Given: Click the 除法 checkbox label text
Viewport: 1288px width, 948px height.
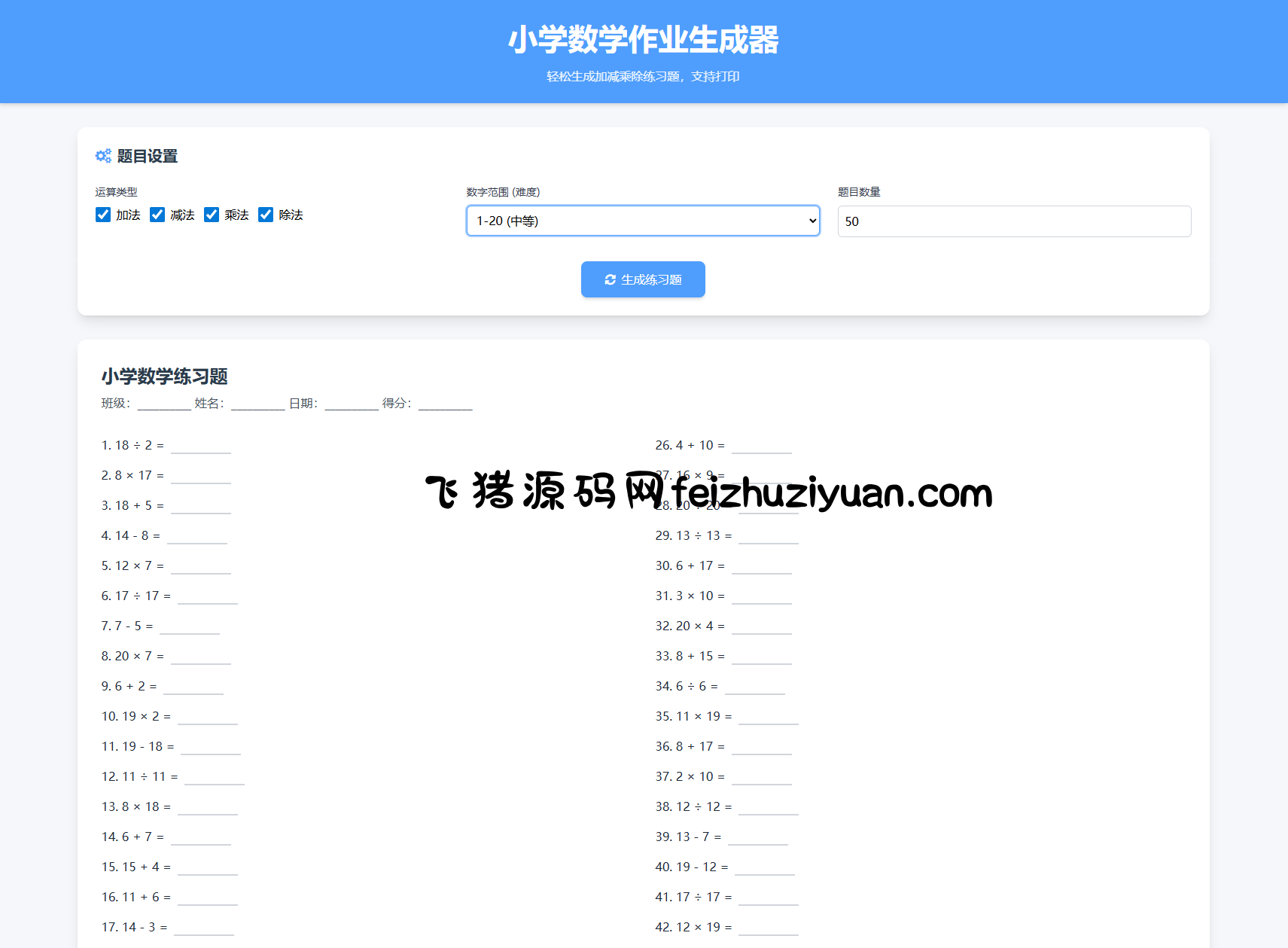Looking at the screenshot, I should pyautogui.click(x=291, y=215).
